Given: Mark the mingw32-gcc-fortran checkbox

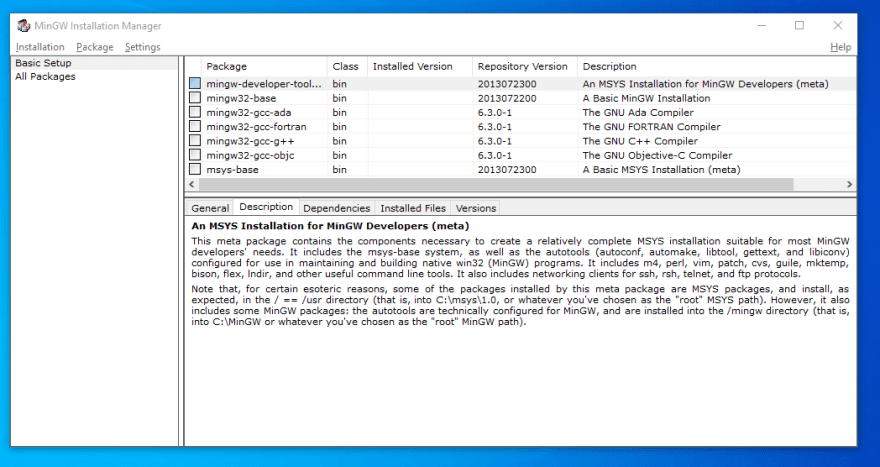Looking at the screenshot, I should (195, 126).
